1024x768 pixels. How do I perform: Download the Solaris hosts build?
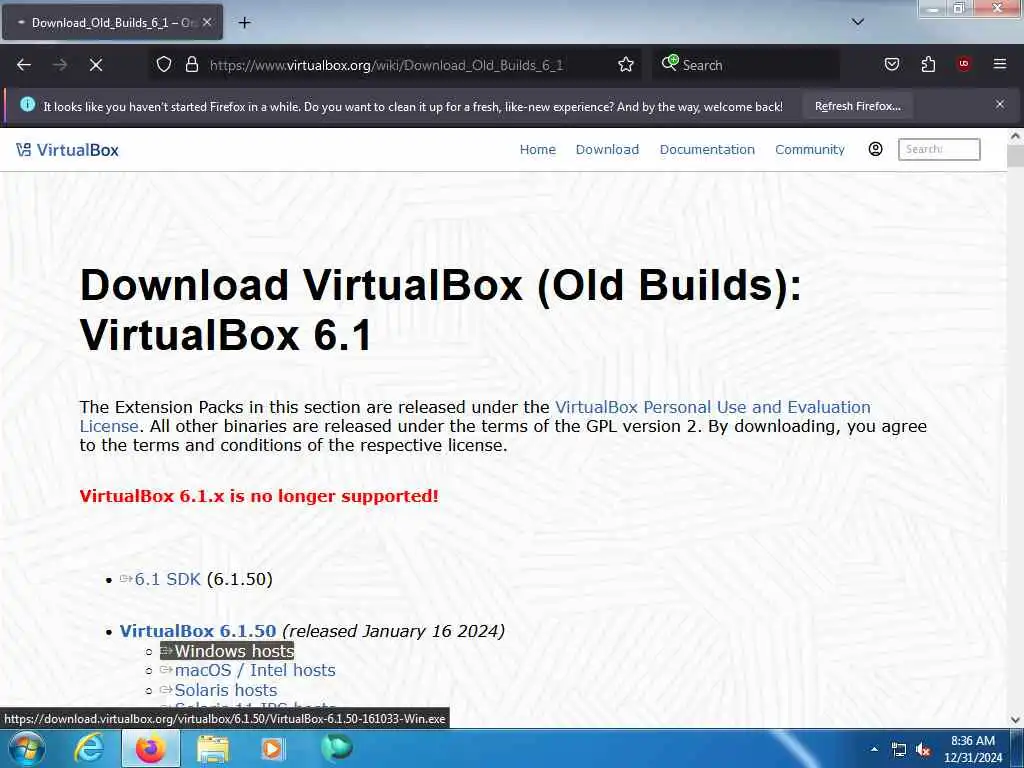225,690
